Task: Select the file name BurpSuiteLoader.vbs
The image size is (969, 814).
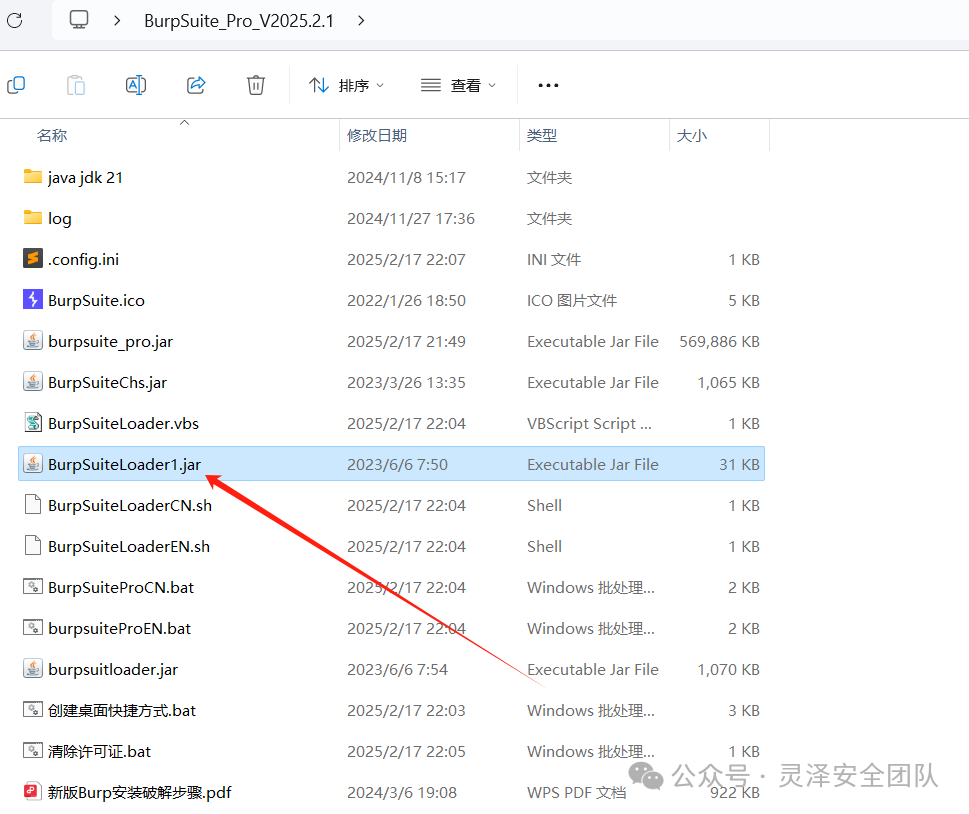Action: click(124, 423)
